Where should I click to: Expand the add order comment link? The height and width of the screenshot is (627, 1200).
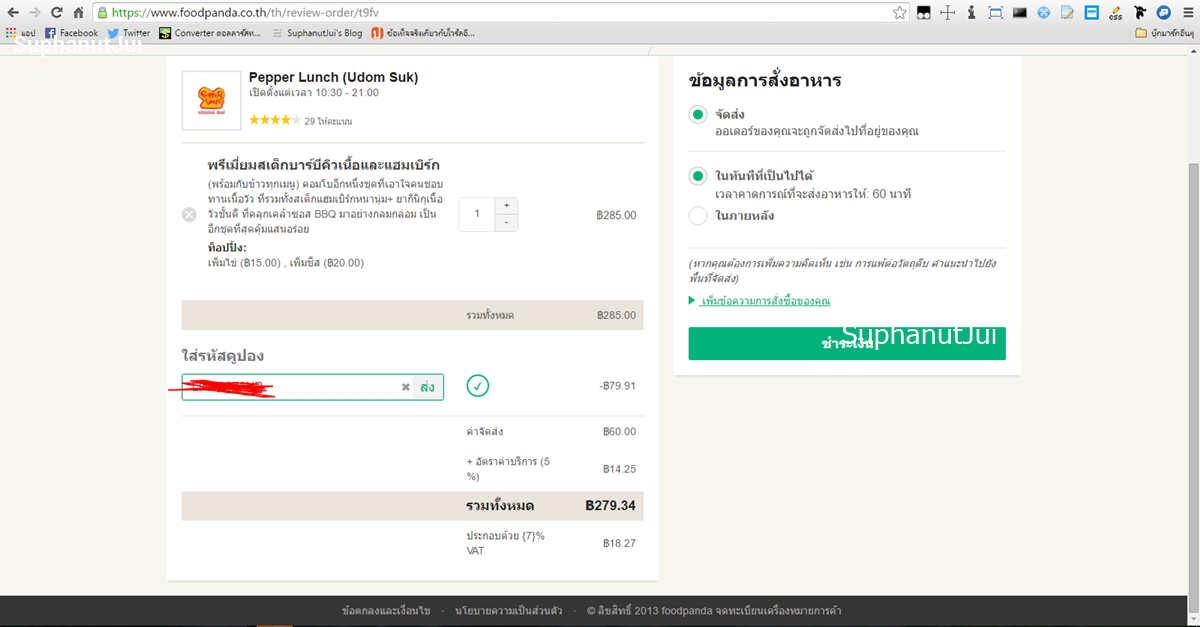point(765,301)
